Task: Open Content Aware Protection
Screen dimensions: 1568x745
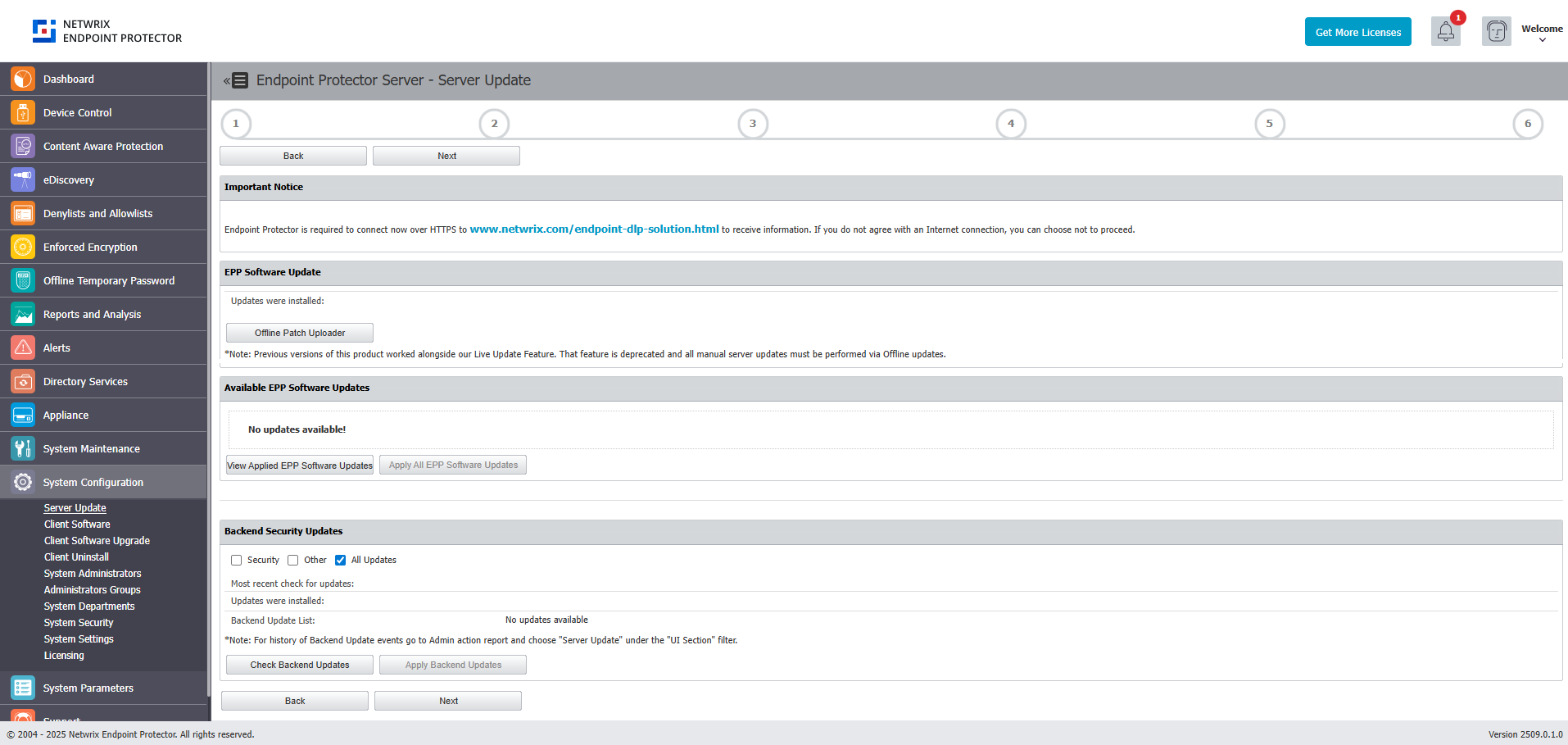Action: (102, 146)
